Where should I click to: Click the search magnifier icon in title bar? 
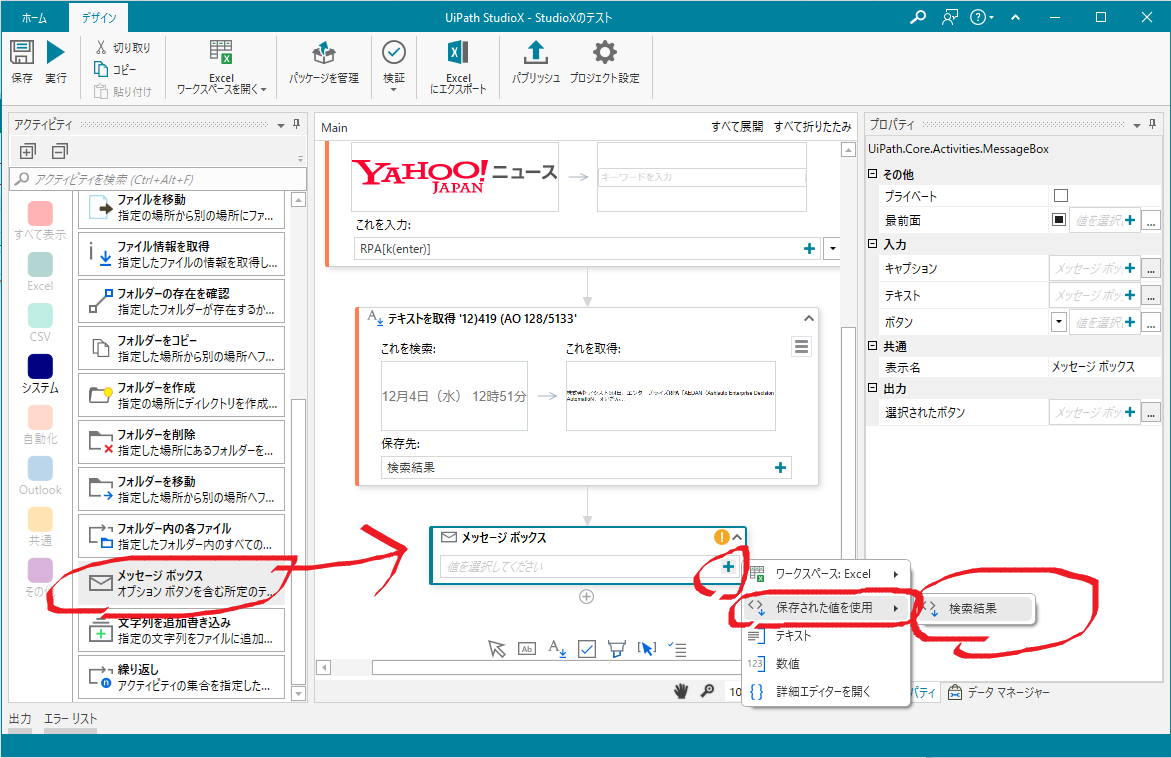(x=918, y=17)
